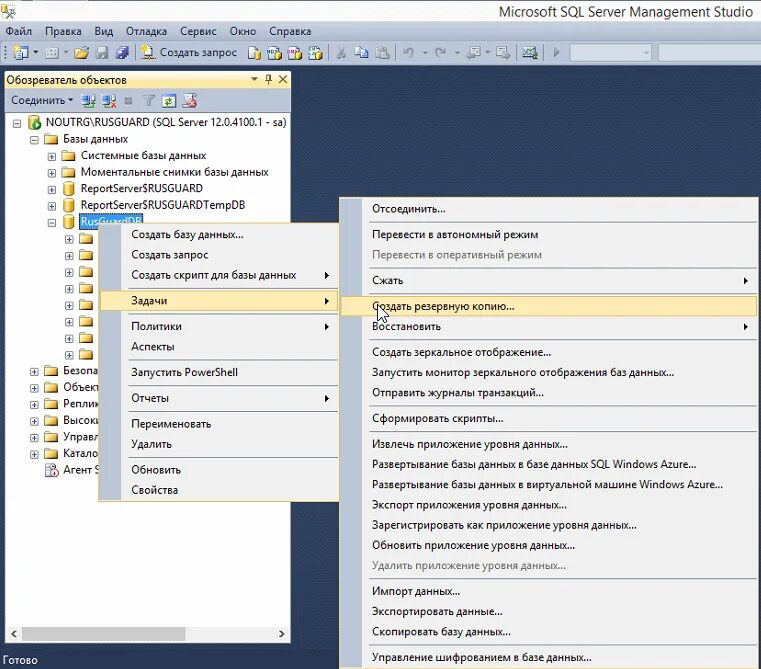Click Создать резервную копию in submenu

(x=548, y=306)
